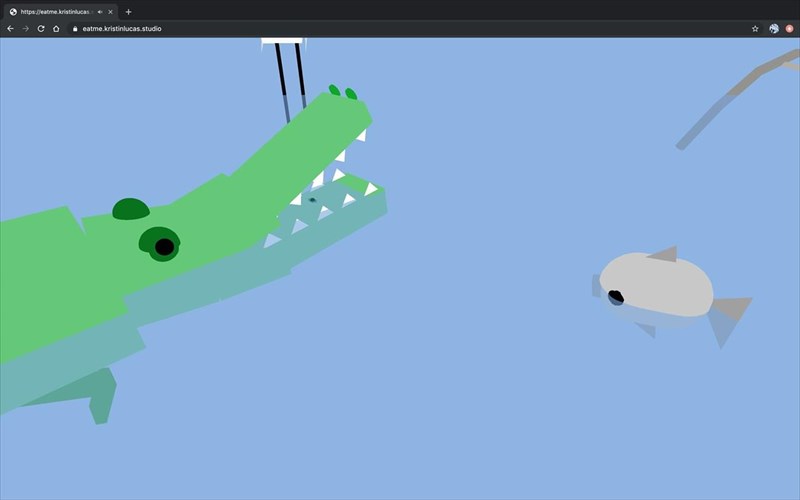This screenshot has width=800, height=500.
Task: Reload the eatme.kristinlucas.studio page
Action: [x=41, y=29]
